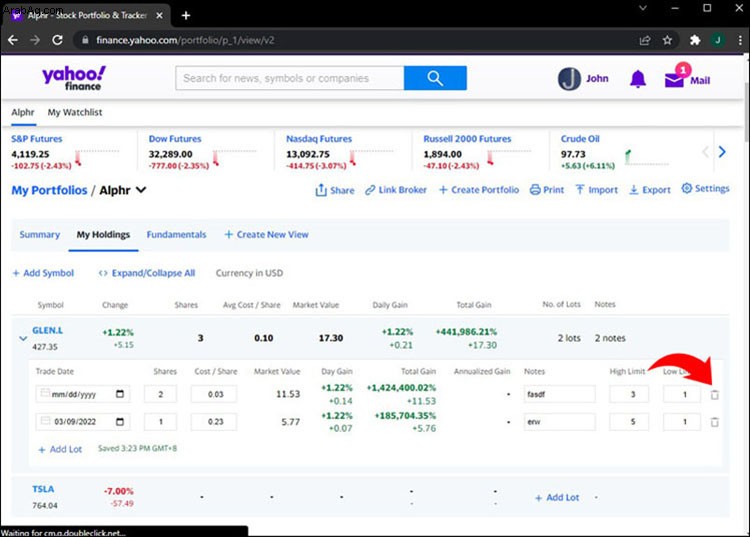Image resolution: width=750 pixels, height=537 pixels.
Task: Edit the notes field containing erw
Action: click(x=560, y=422)
